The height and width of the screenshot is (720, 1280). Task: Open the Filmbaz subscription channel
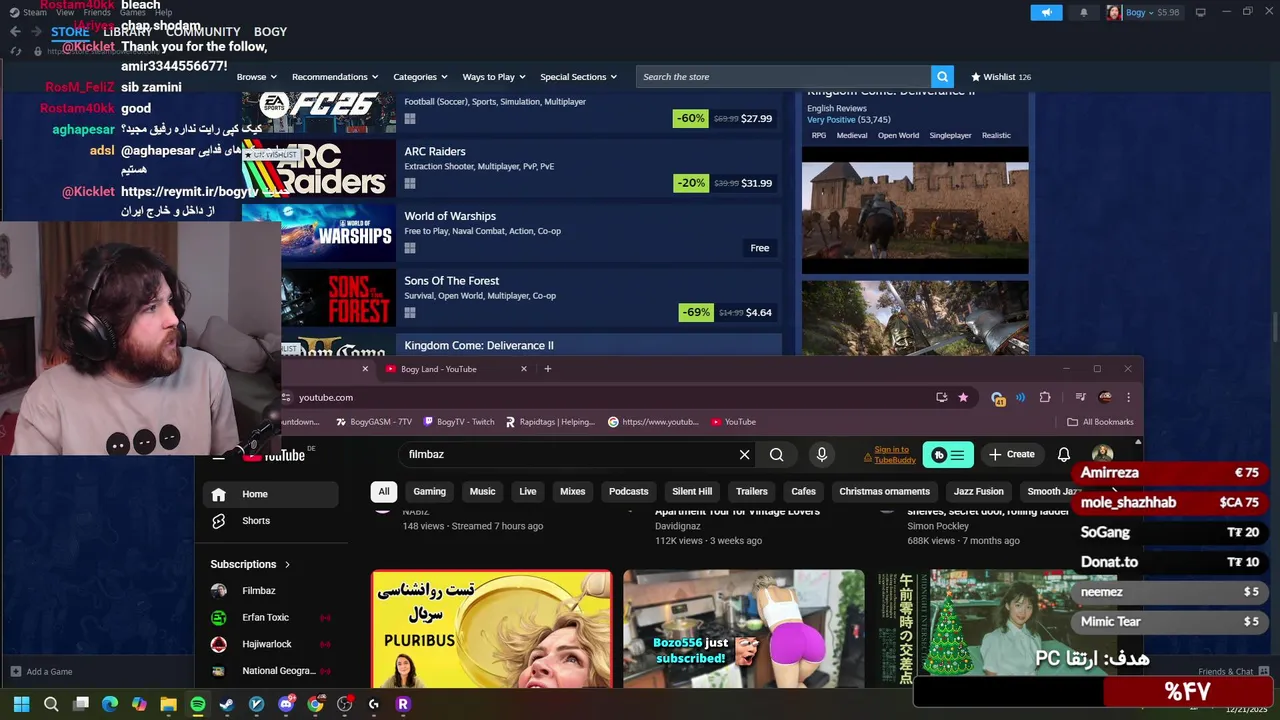tap(258, 591)
